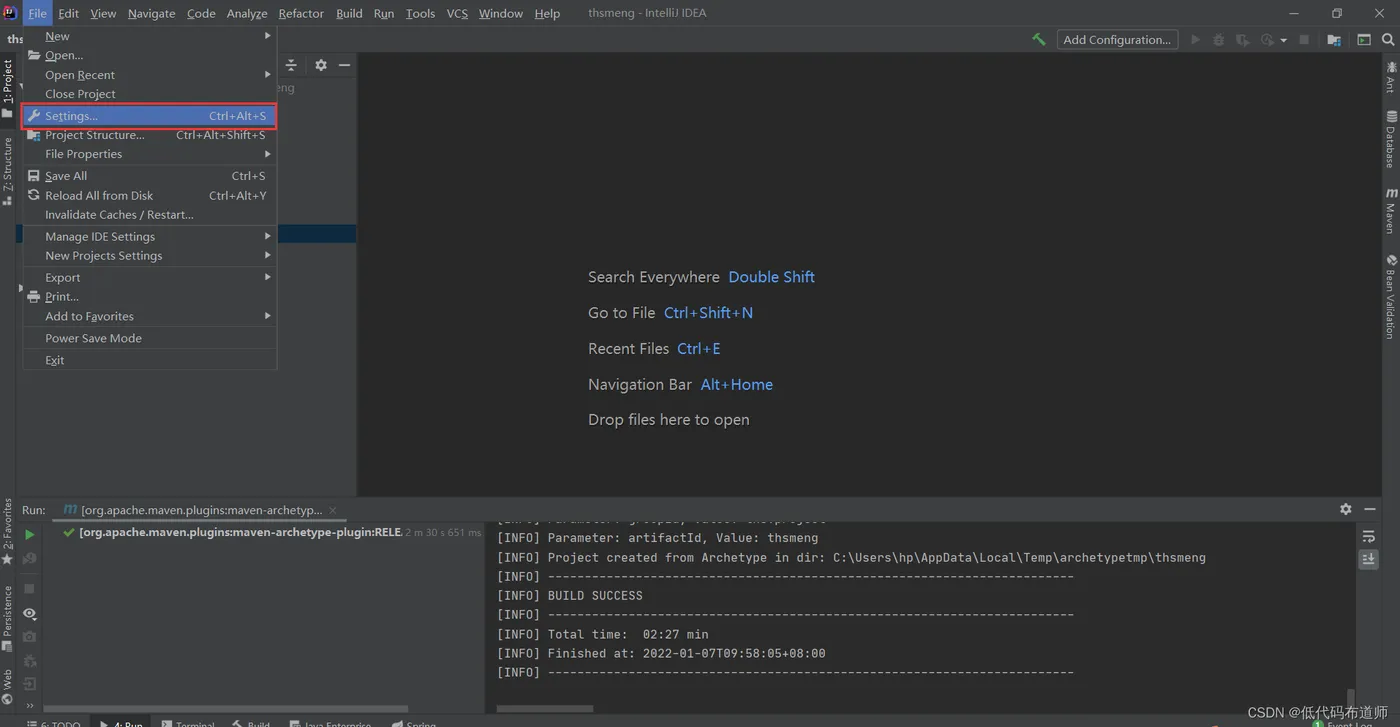Select the maven-archetype-plugin run result entry
Viewport: 1400px width, 727px height.
click(240, 533)
